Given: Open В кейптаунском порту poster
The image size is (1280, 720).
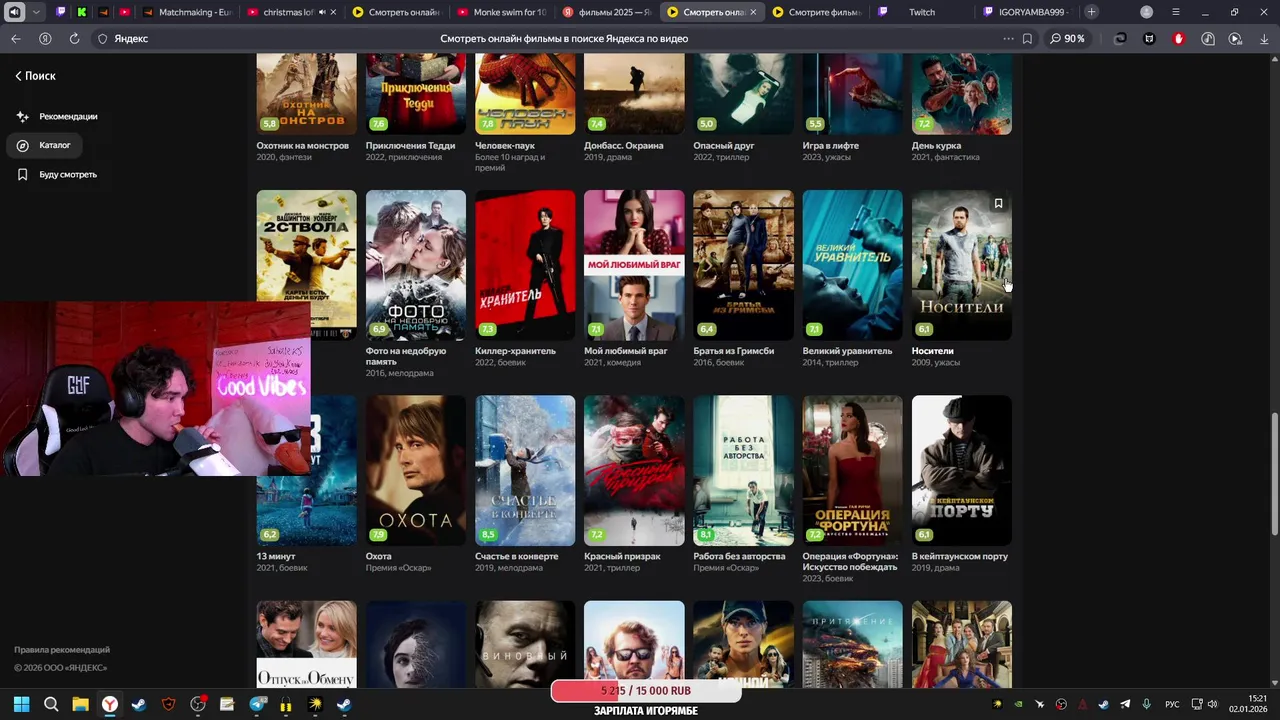Looking at the screenshot, I should 962,470.
